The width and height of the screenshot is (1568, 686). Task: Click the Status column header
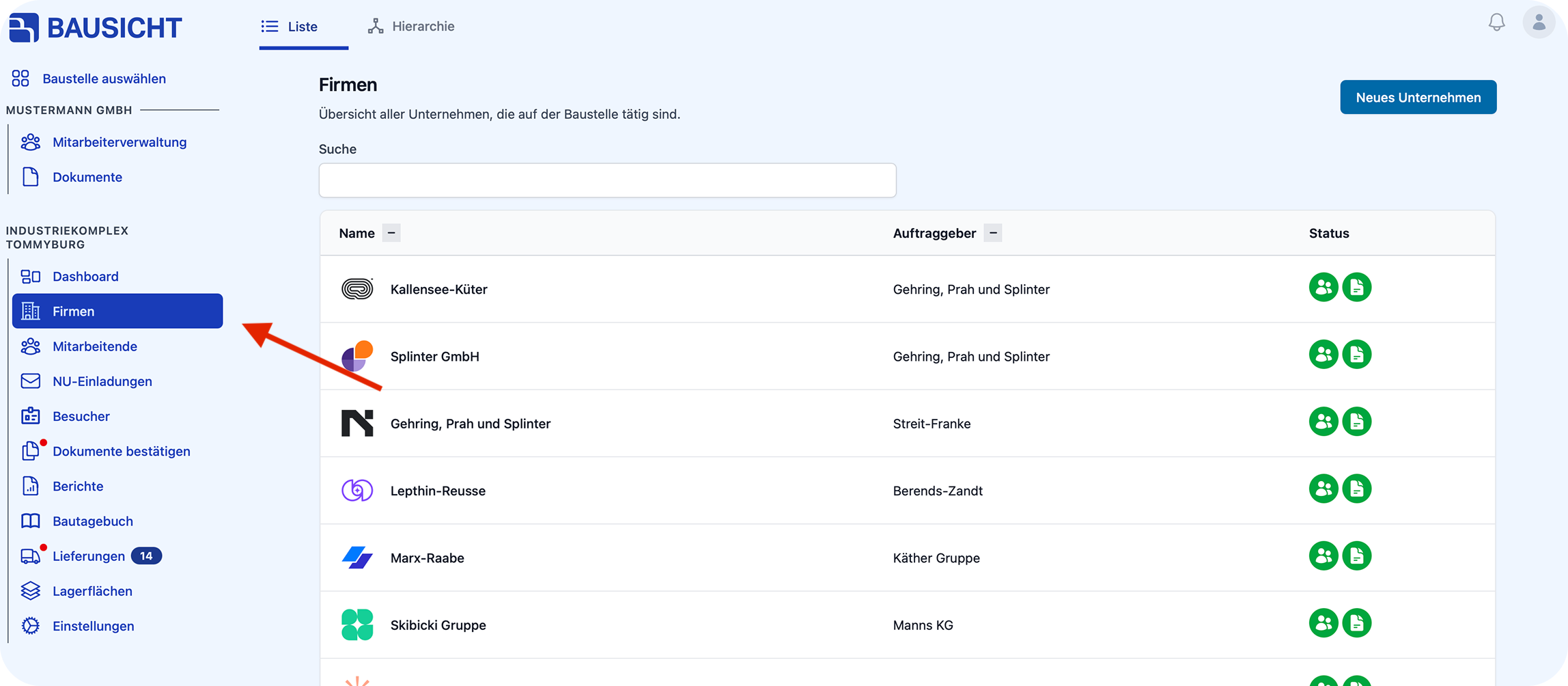click(1329, 233)
